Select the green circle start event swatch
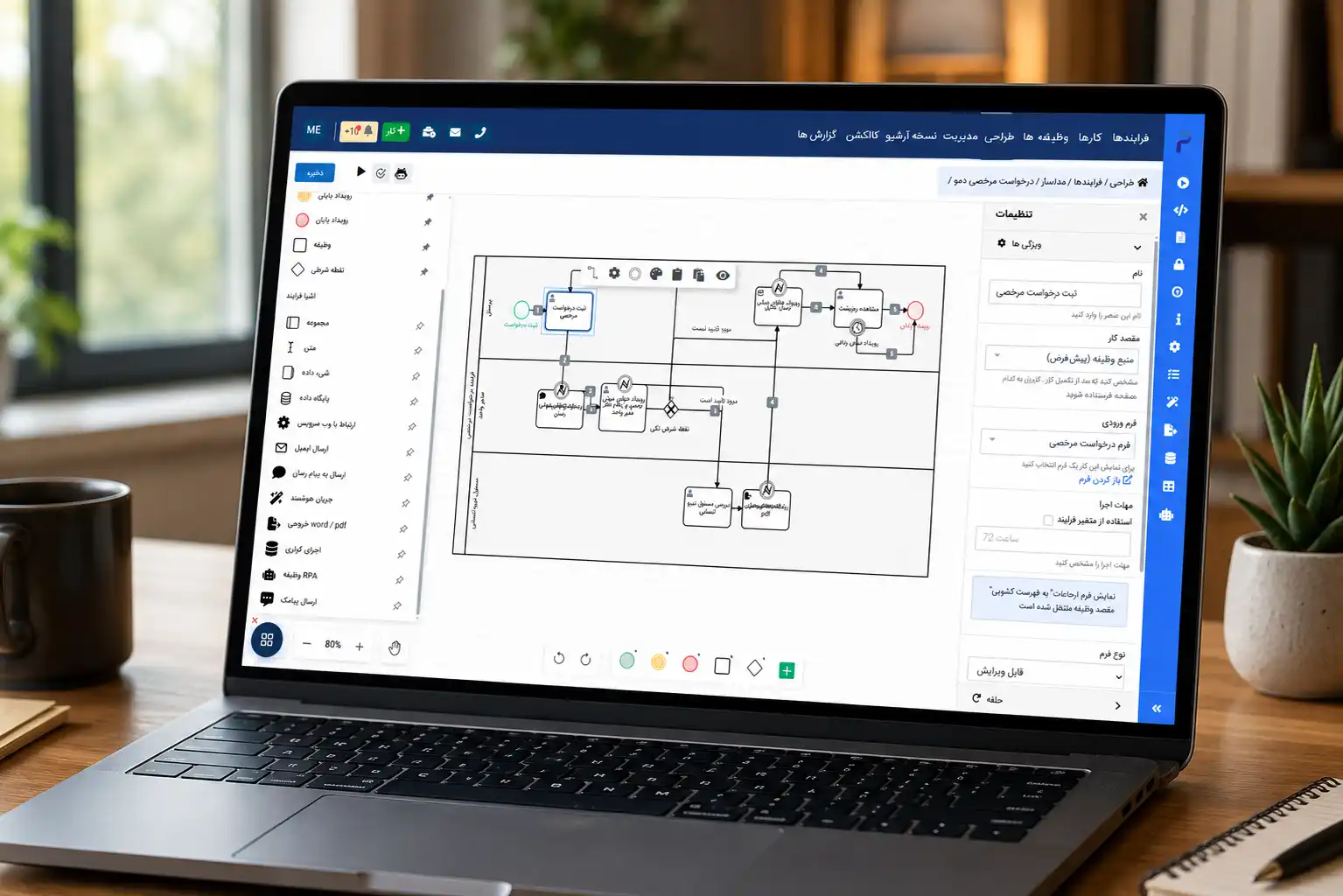The height and width of the screenshot is (896, 1343). (626, 661)
